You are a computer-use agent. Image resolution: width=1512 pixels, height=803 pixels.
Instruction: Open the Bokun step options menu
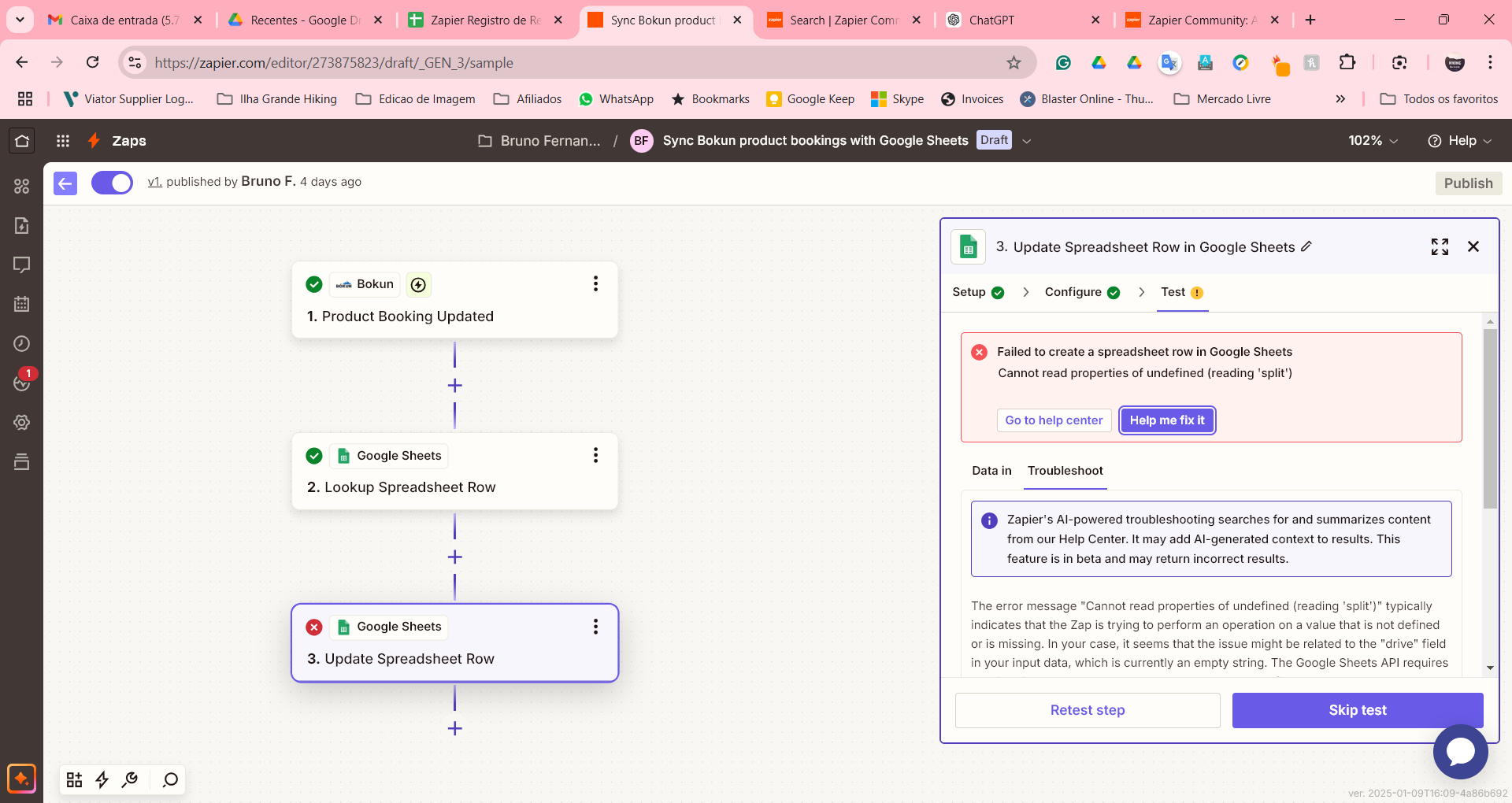(595, 283)
